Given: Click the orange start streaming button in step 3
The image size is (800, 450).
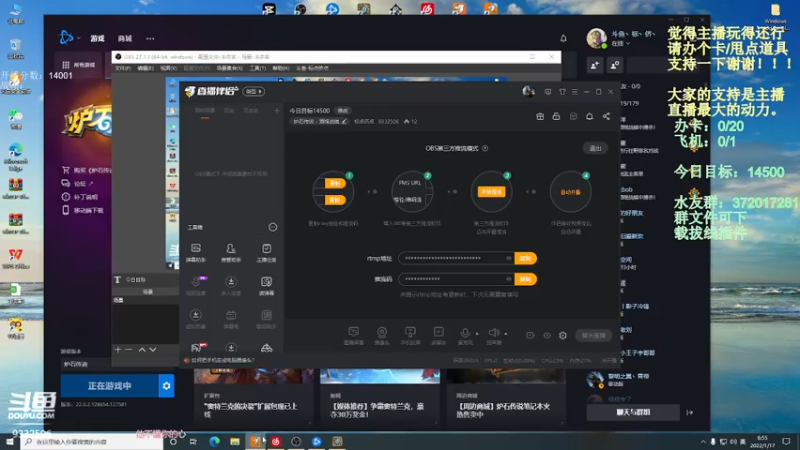Looking at the screenshot, I should tap(491, 191).
